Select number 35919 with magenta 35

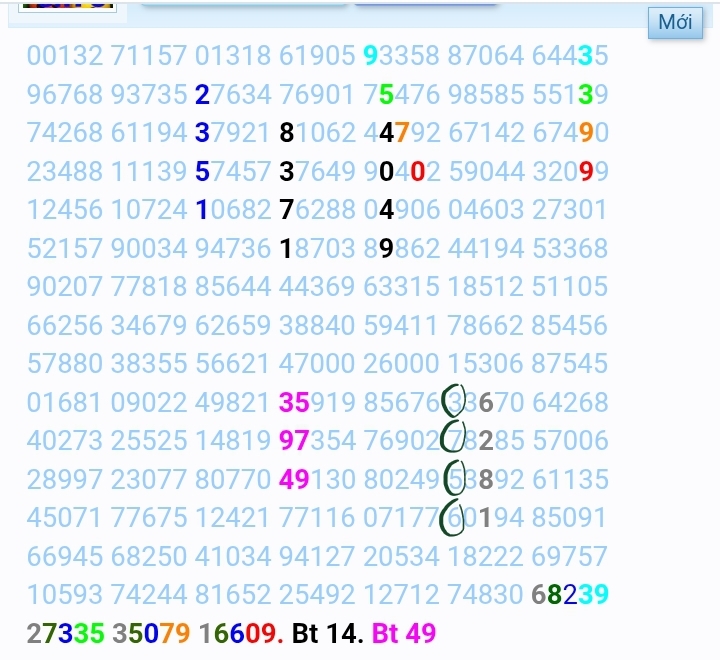point(317,402)
